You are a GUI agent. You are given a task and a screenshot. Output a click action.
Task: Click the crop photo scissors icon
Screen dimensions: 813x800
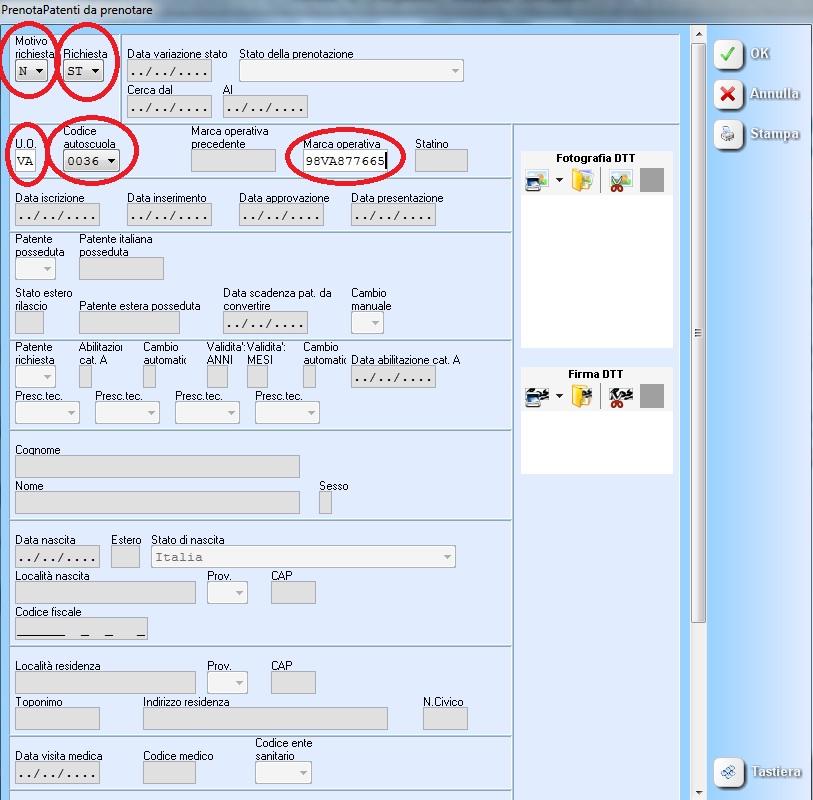[620, 181]
